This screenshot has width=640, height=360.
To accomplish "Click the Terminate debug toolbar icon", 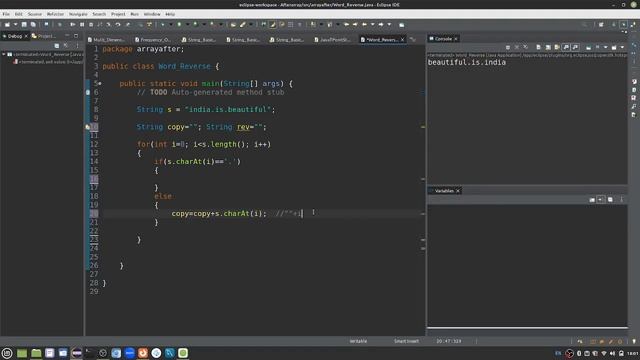I will [91, 24].
